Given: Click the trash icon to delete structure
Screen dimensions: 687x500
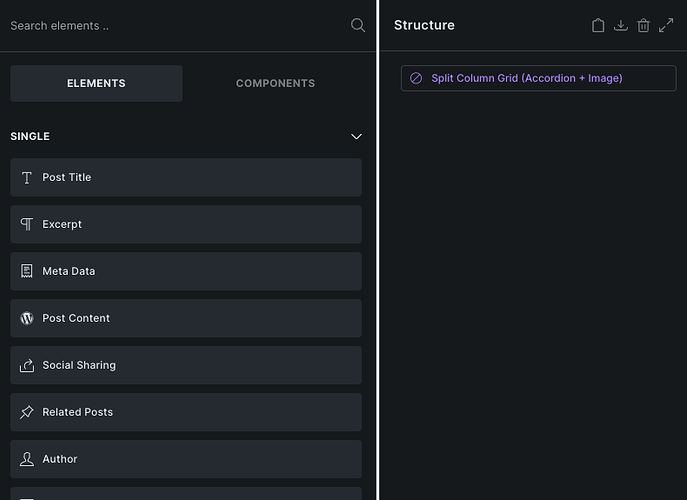Looking at the screenshot, I should coord(643,25).
